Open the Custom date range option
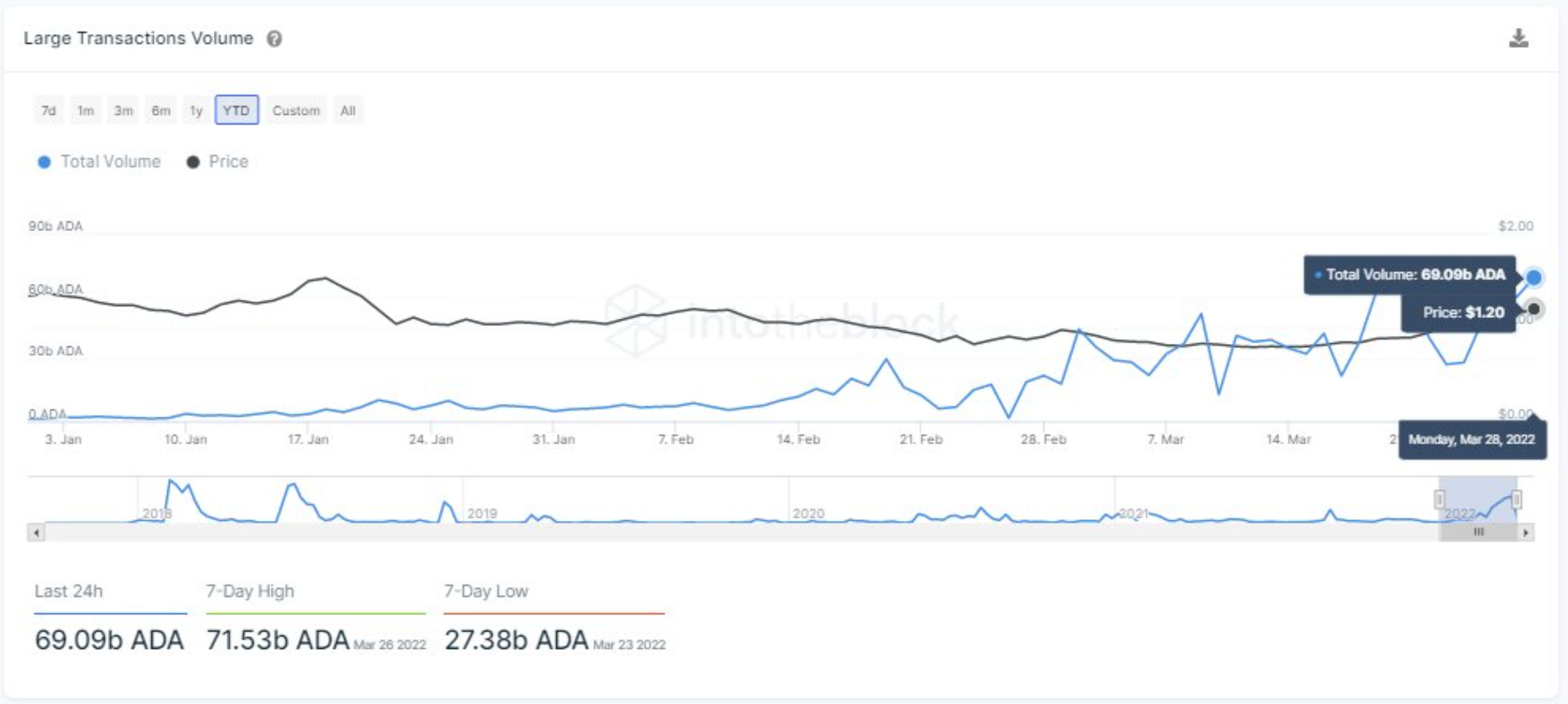1568x704 pixels. 296,110
